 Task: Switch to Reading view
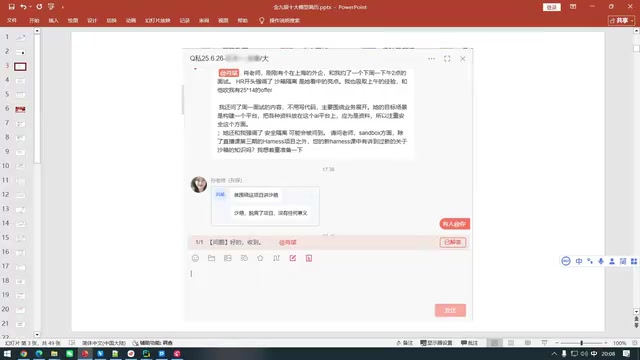click(x=528, y=343)
